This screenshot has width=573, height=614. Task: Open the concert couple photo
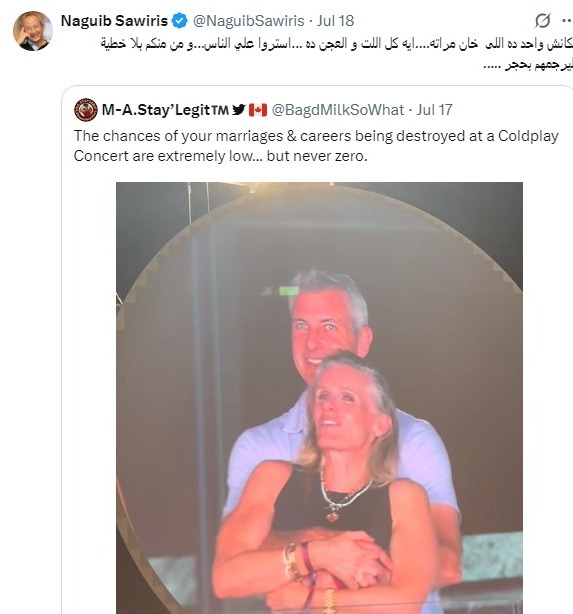click(x=319, y=398)
